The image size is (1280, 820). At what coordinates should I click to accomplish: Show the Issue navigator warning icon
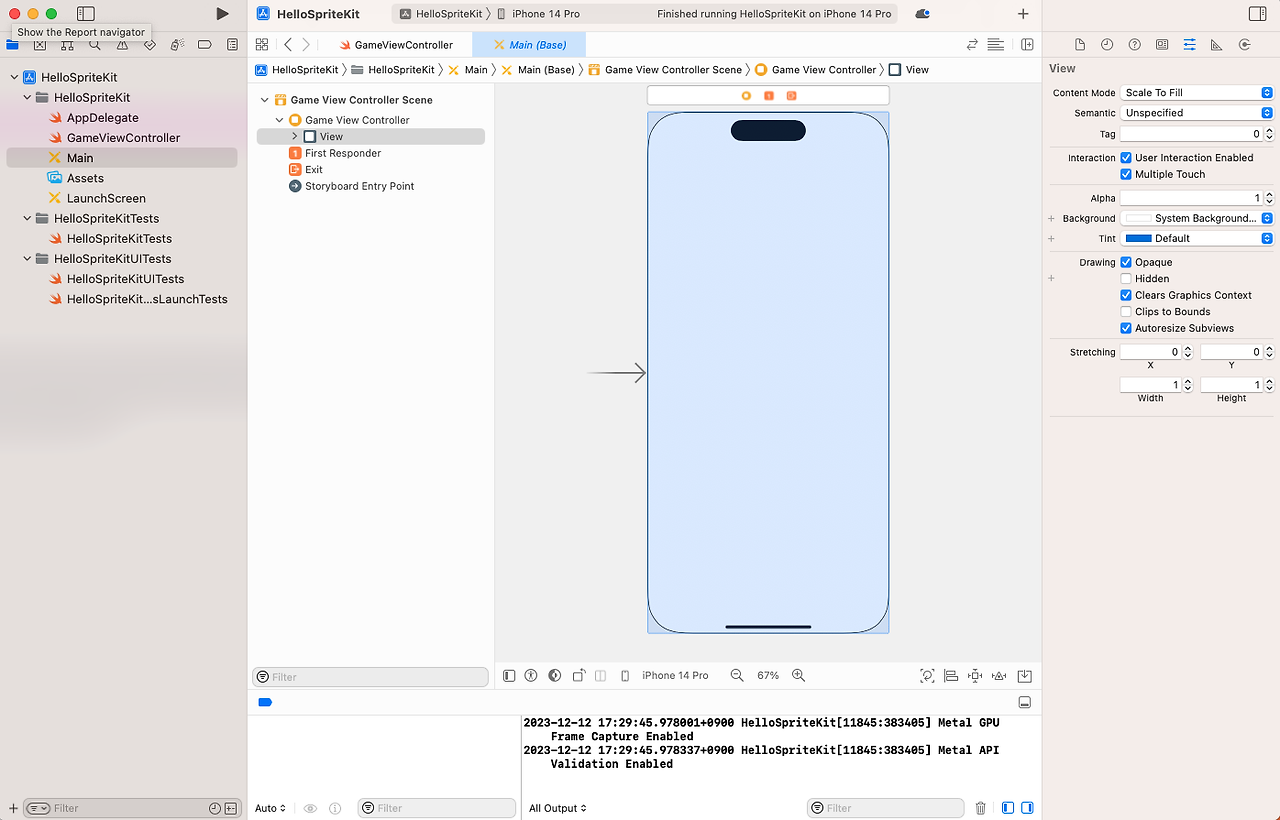coord(122,45)
